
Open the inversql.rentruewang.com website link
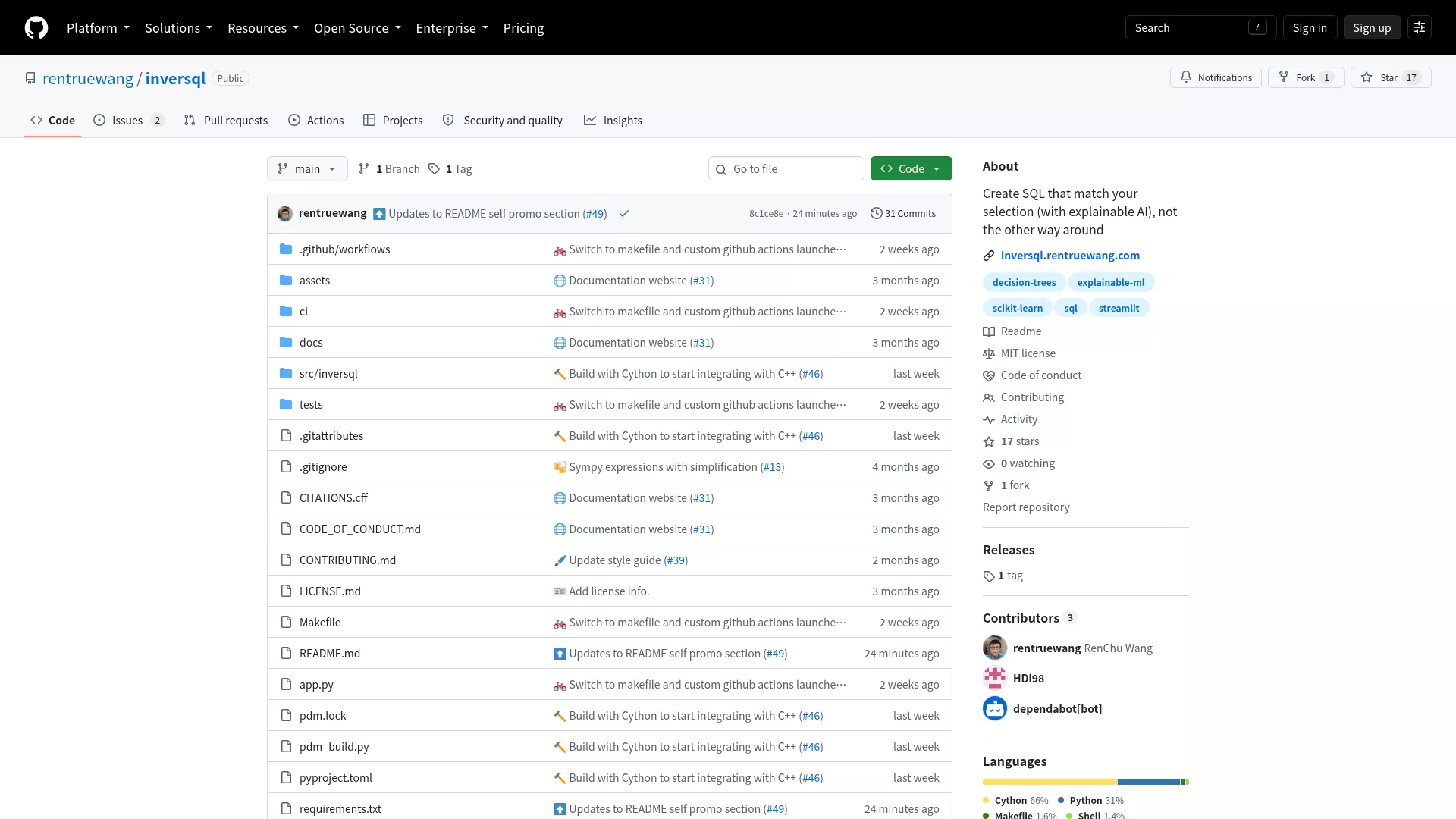point(1070,256)
